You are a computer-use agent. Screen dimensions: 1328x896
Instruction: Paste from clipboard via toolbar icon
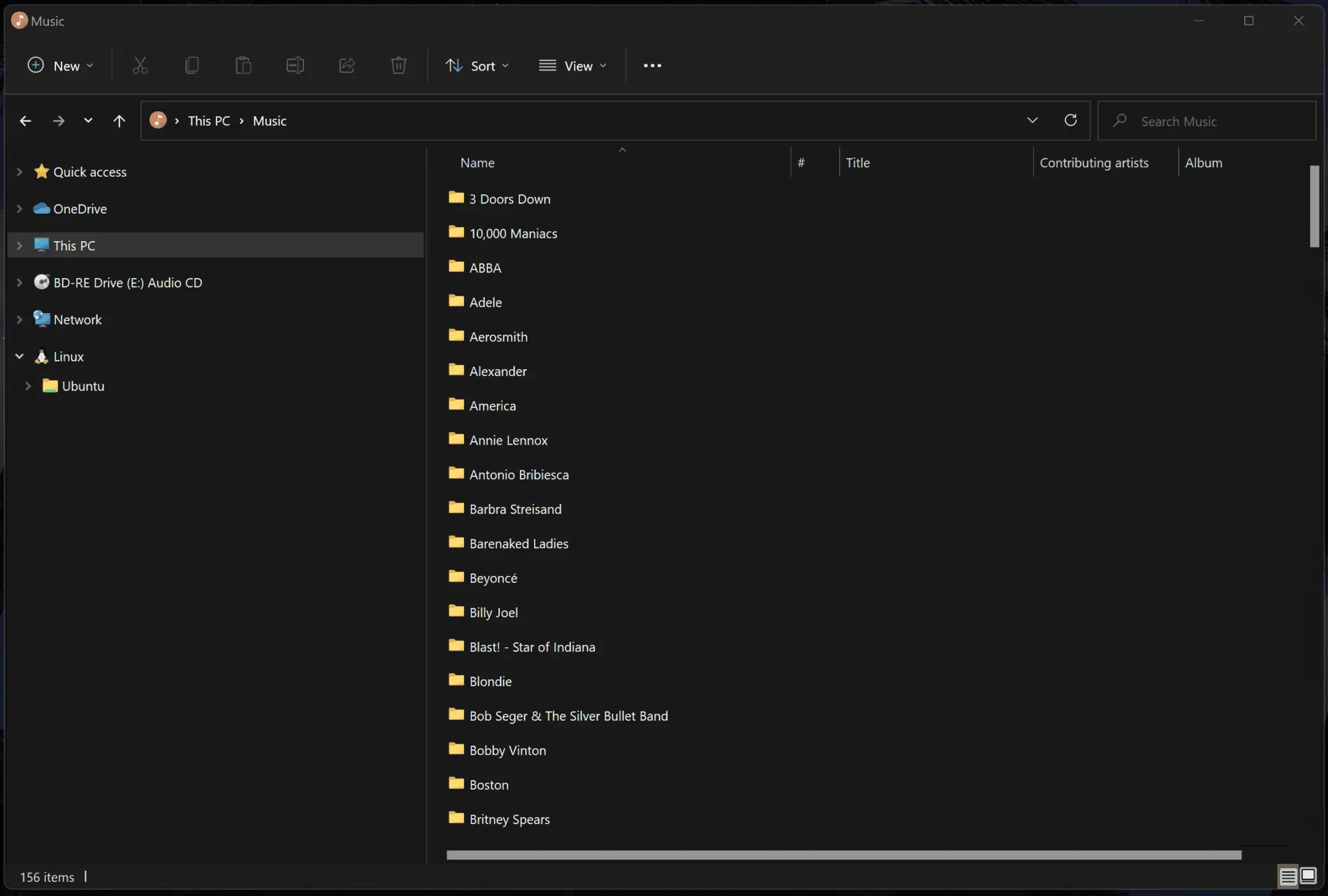[243, 65]
